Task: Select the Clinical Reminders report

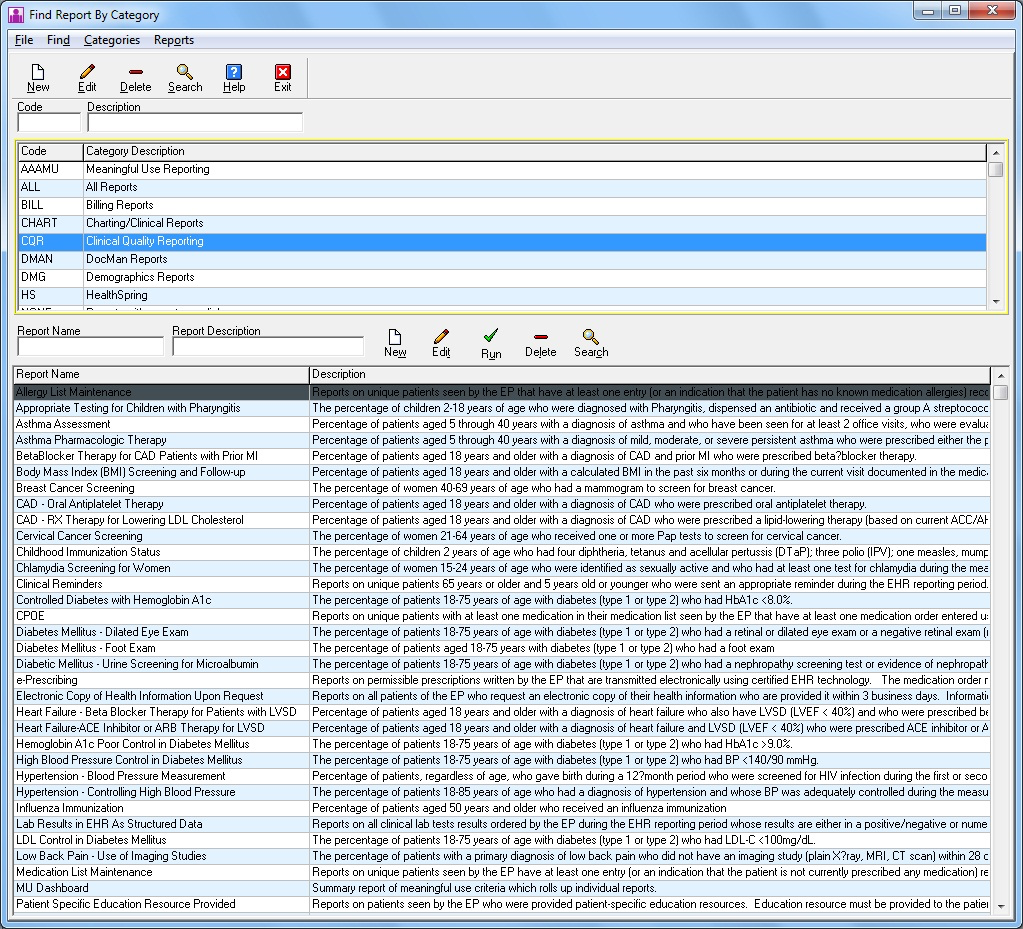Action: pos(502,584)
